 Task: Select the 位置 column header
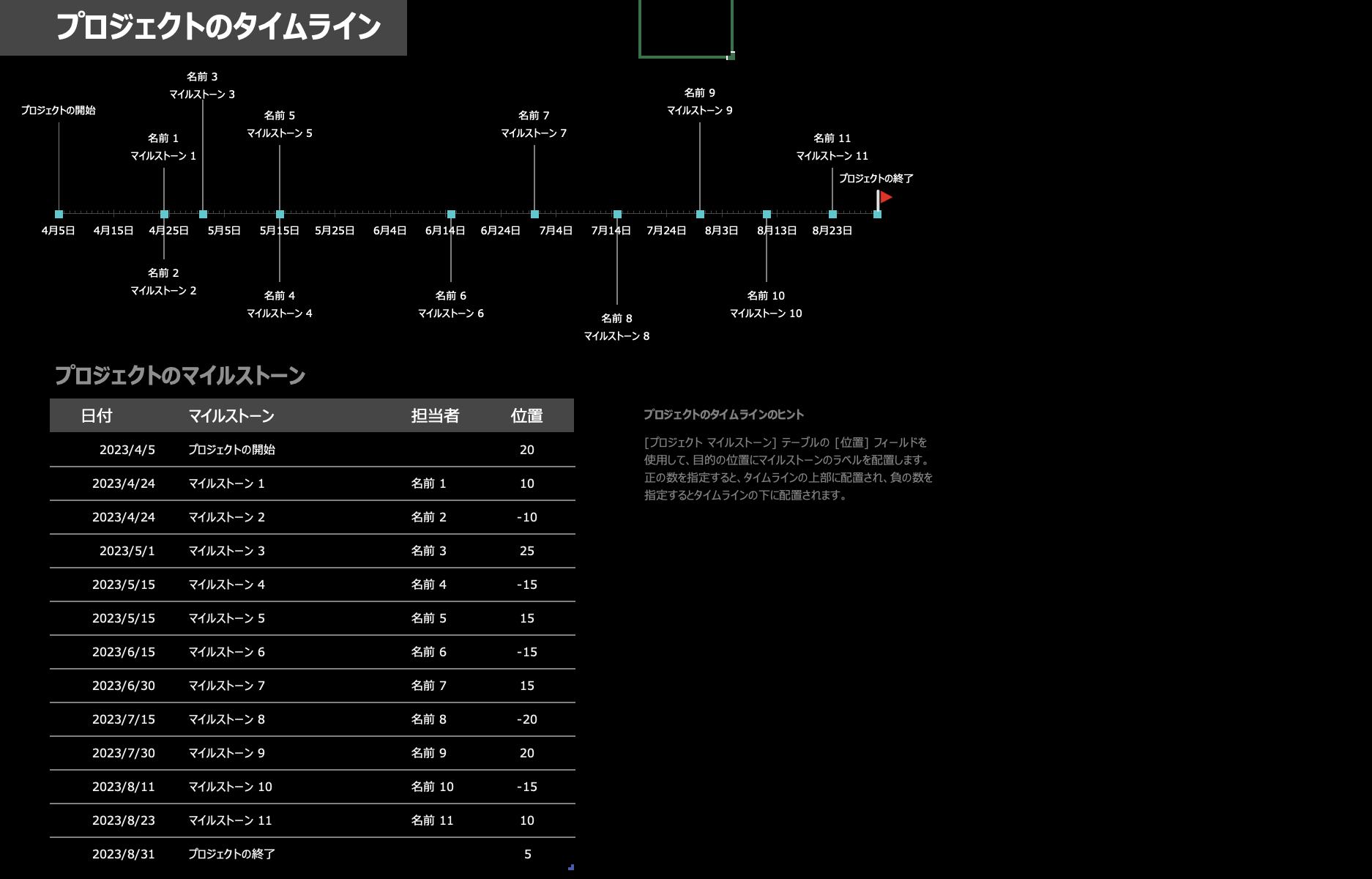coord(526,416)
